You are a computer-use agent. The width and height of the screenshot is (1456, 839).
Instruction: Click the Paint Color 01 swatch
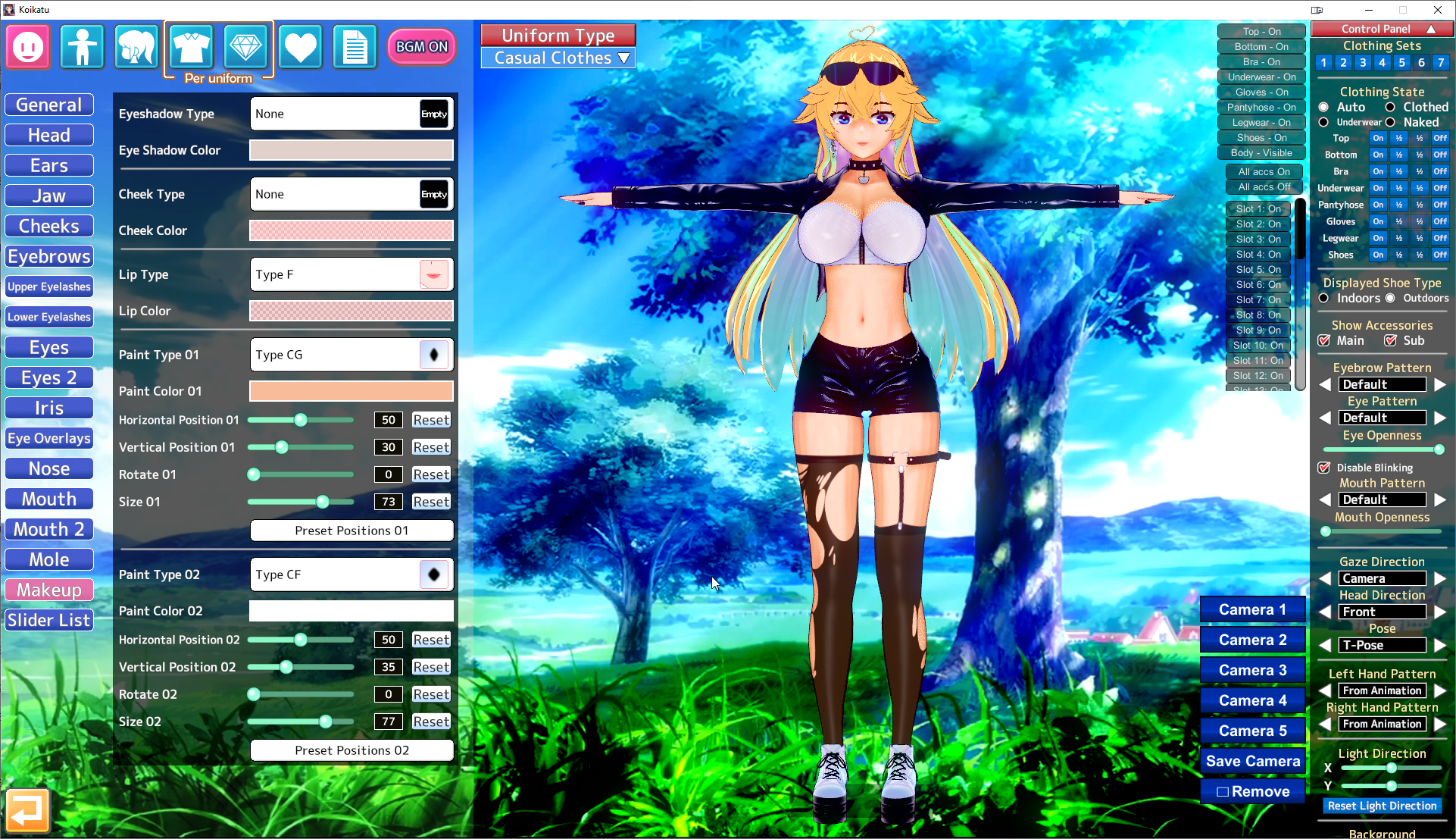coord(352,391)
